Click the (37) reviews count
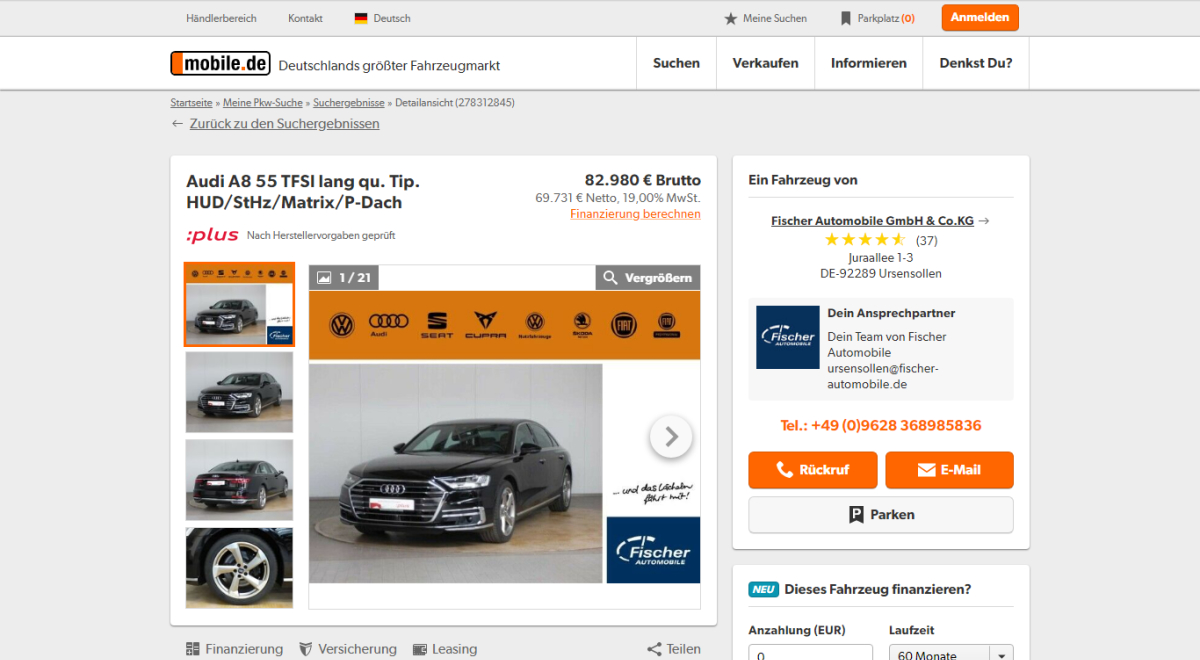Viewport: 1200px width, 660px height. 926,240
